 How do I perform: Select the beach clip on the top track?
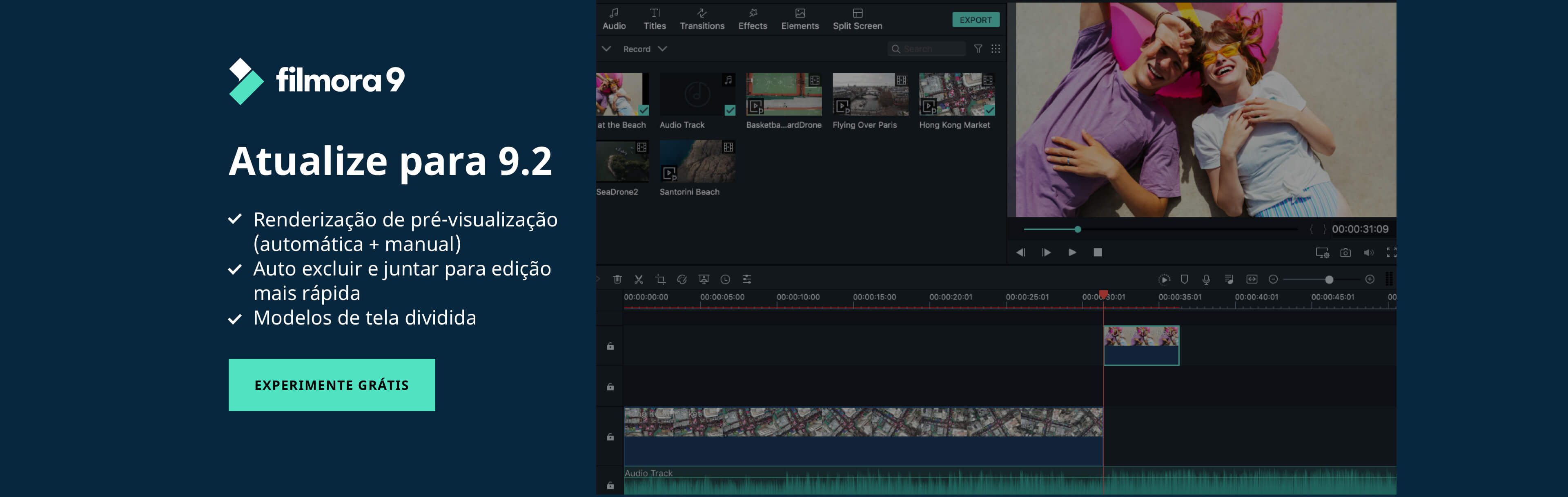[1141, 345]
